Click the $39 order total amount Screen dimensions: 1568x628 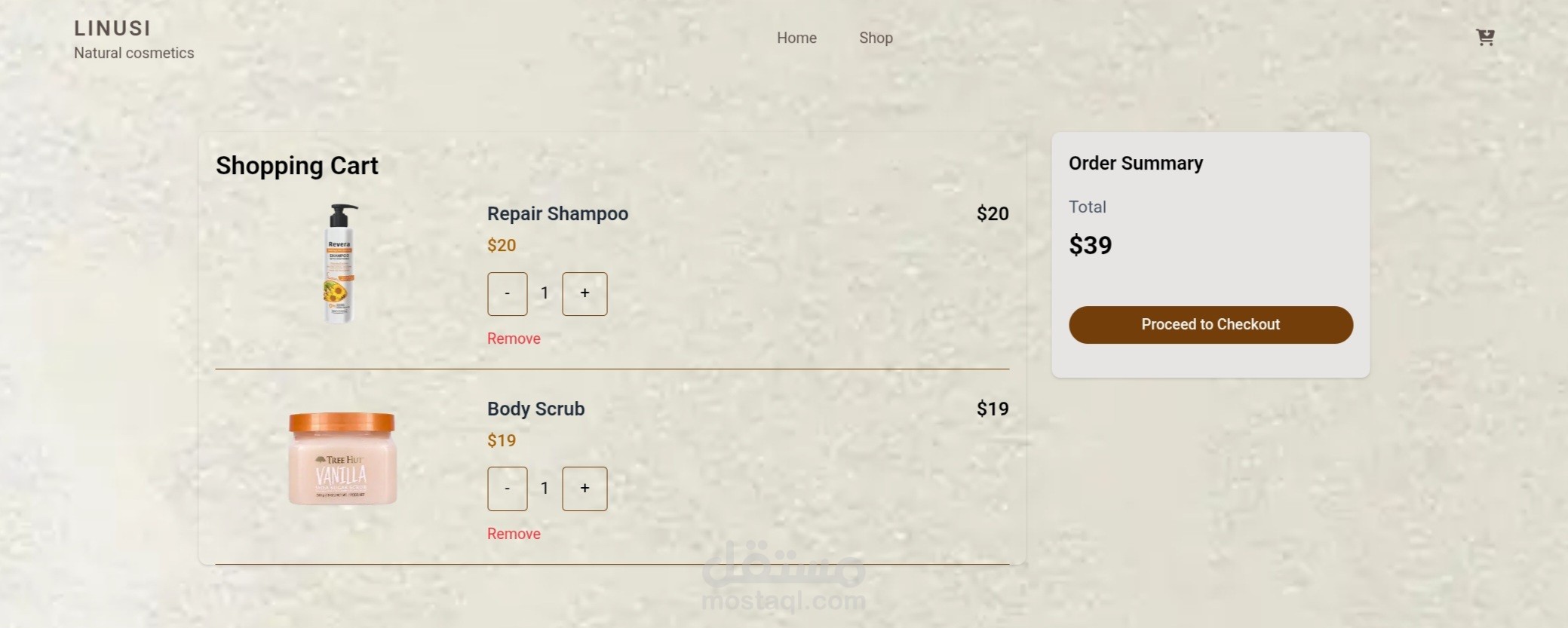coord(1090,245)
